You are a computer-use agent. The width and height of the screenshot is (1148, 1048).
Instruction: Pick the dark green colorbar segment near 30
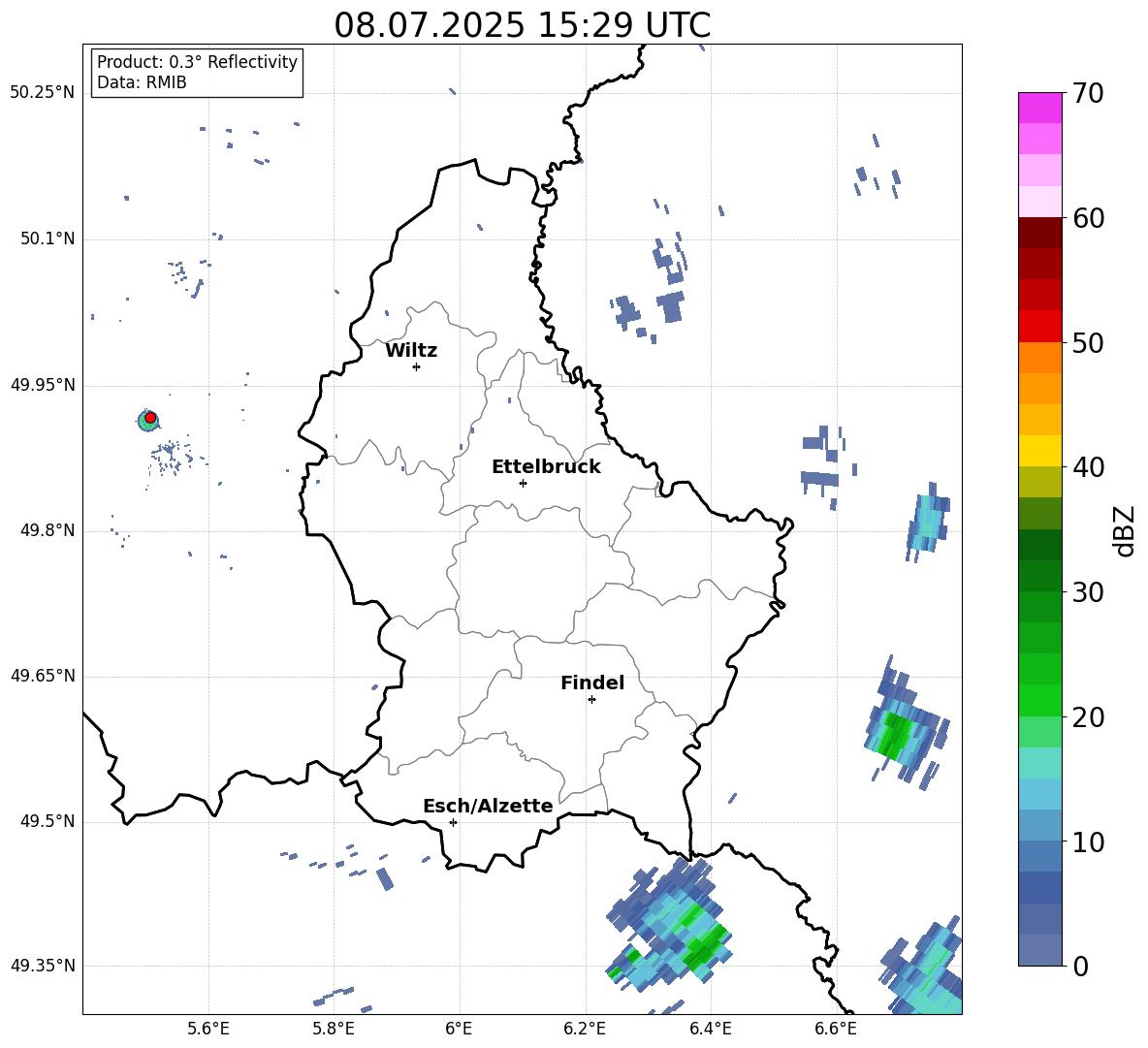pyautogui.click(x=1039, y=575)
